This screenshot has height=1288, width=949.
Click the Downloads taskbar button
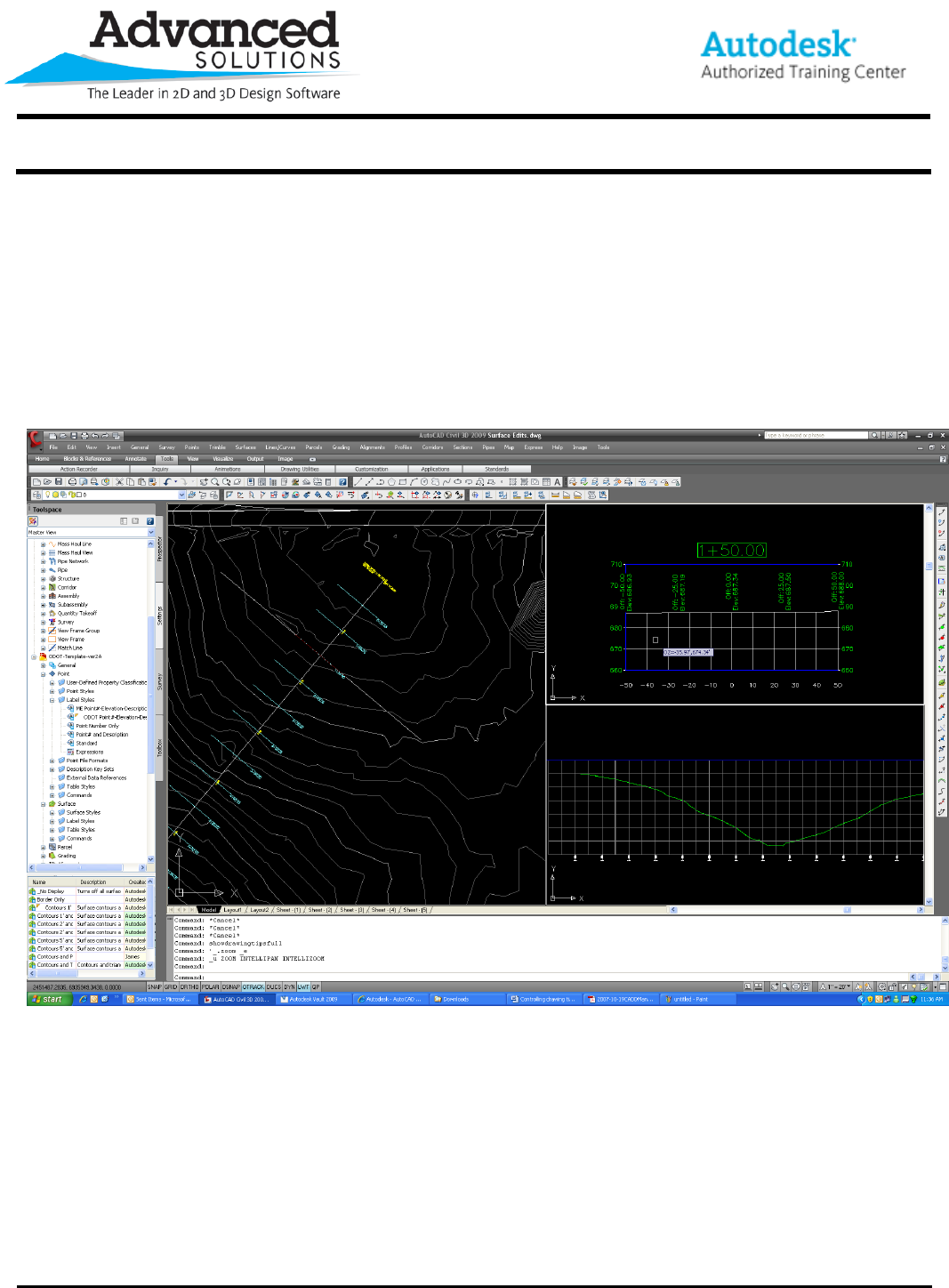point(467,999)
